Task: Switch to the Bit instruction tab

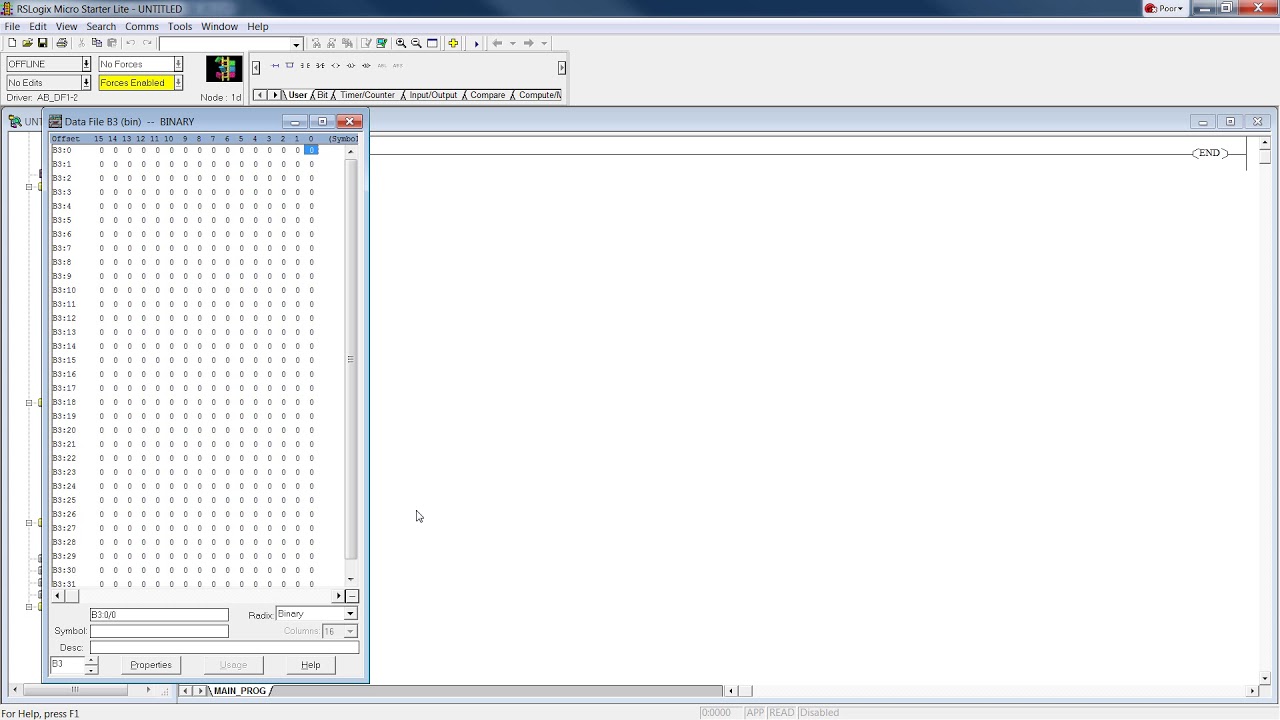Action: 322,95
